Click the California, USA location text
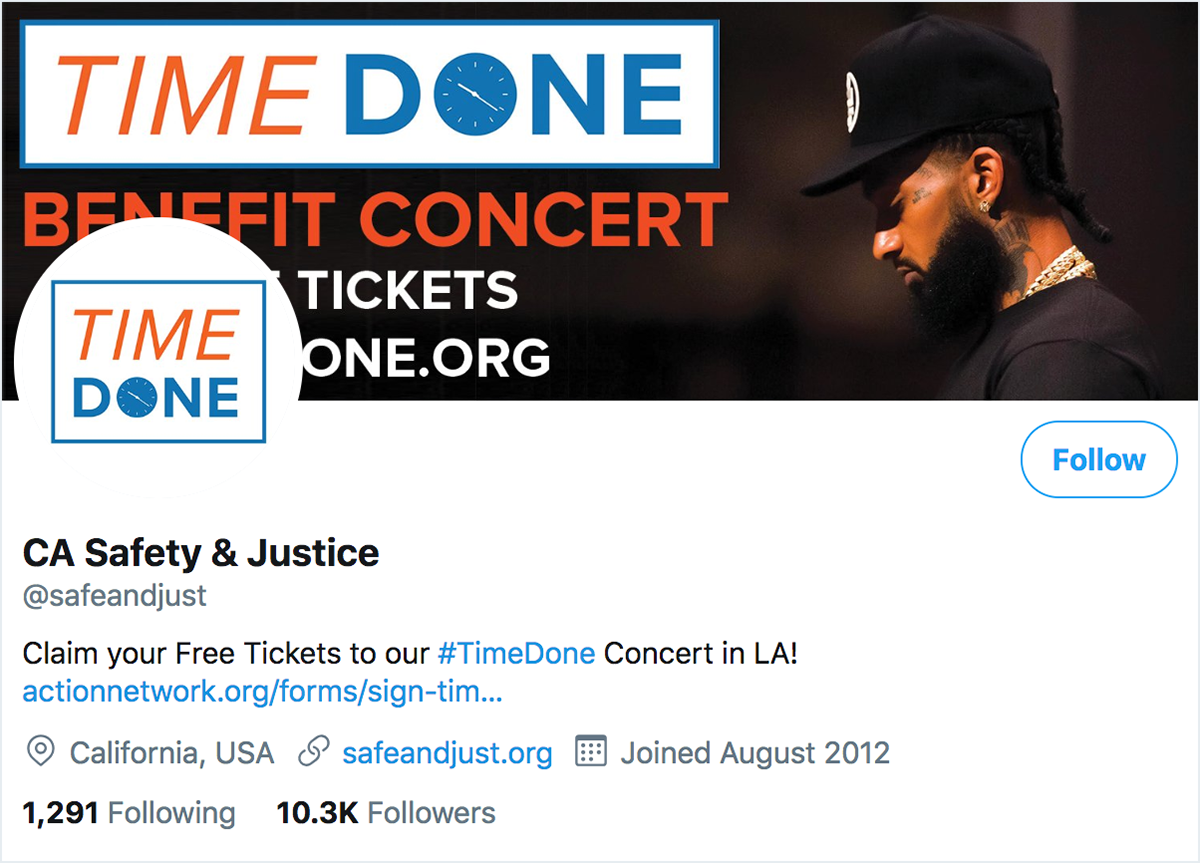This screenshot has height=863, width=1200. point(172,752)
